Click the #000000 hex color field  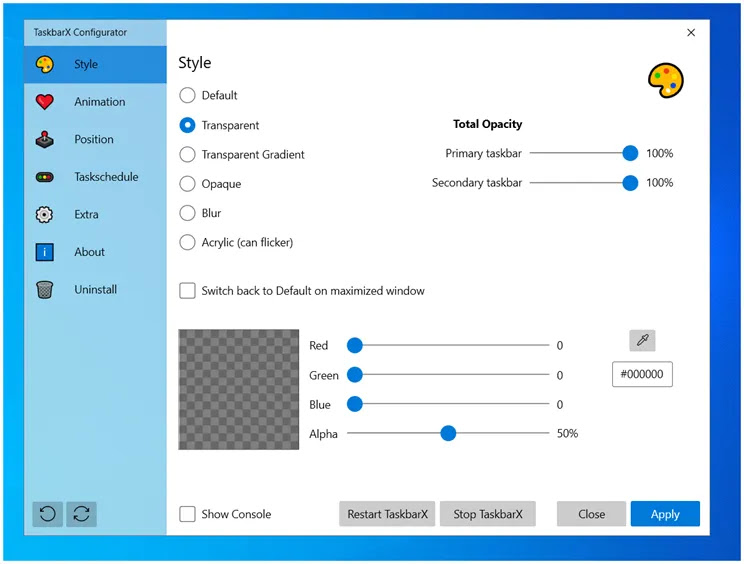tap(642, 374)
